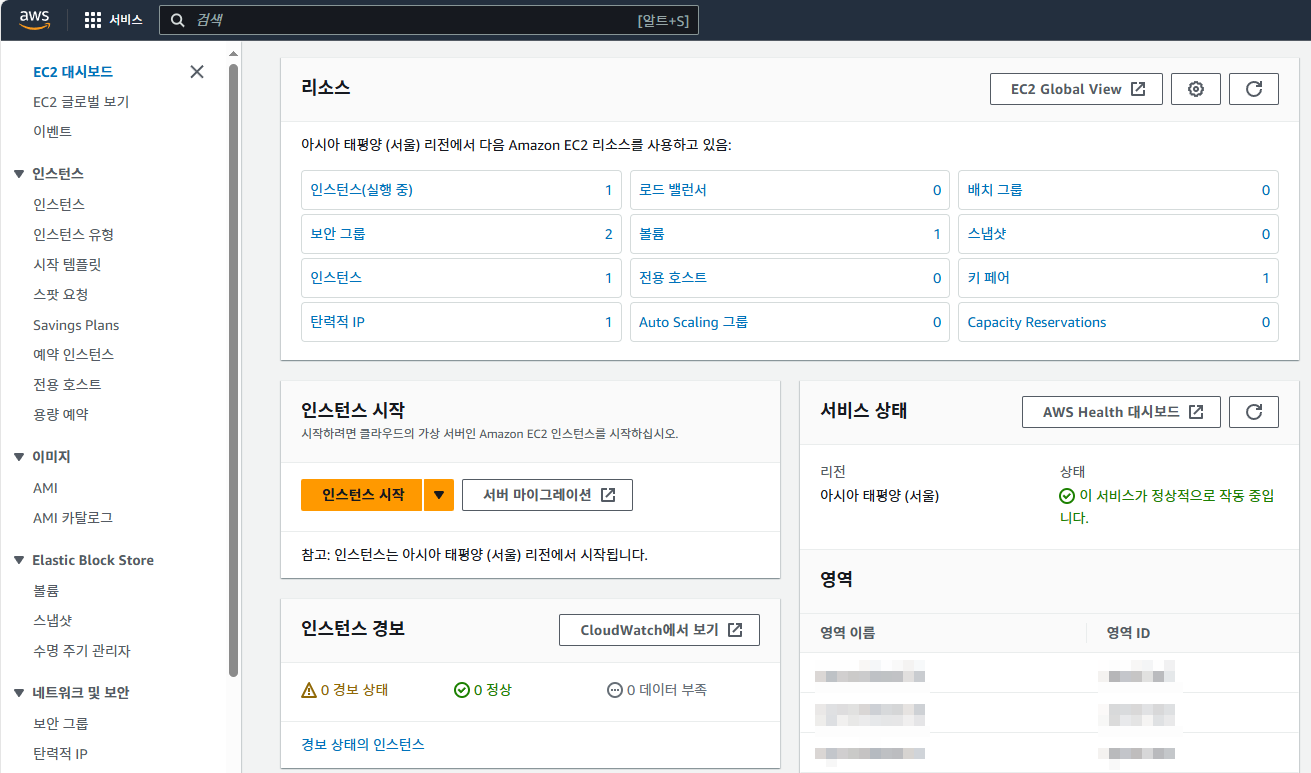Open Instance types in sidebar
1311x773 pixels.
click(x=73, y=234)
